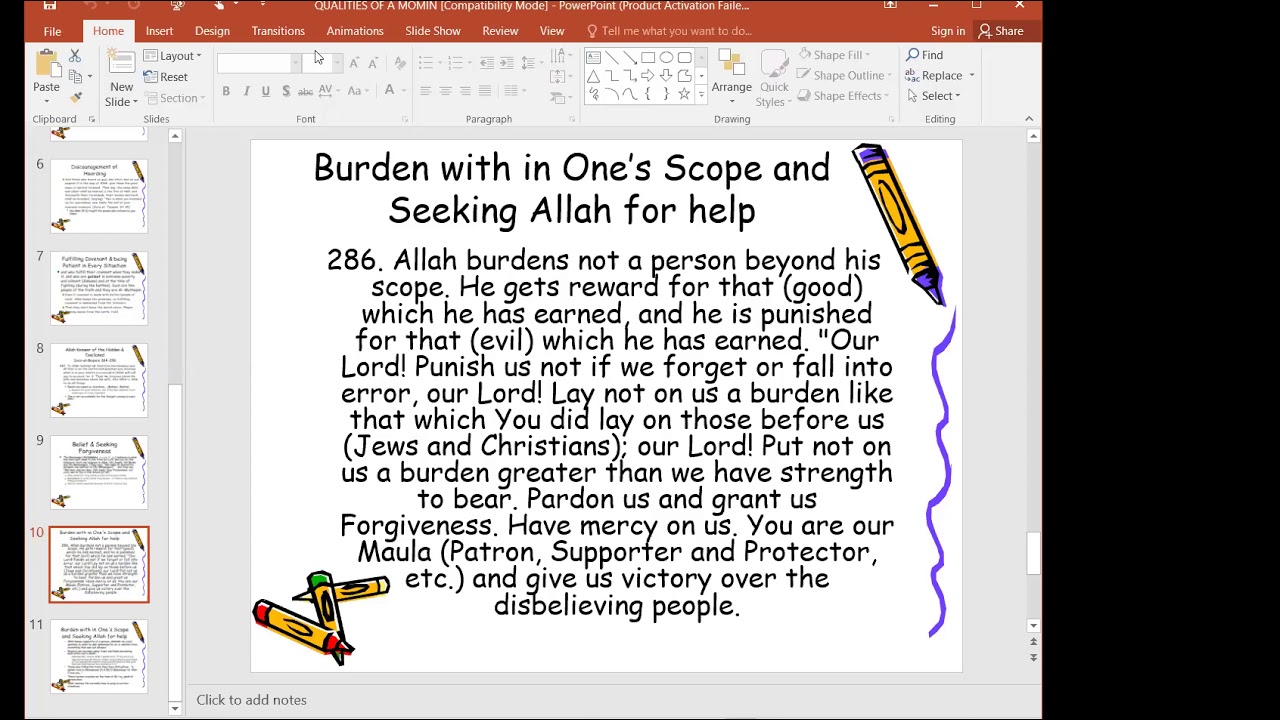
Task: Click Find in Editing group
Action: (x=924, y=55)
